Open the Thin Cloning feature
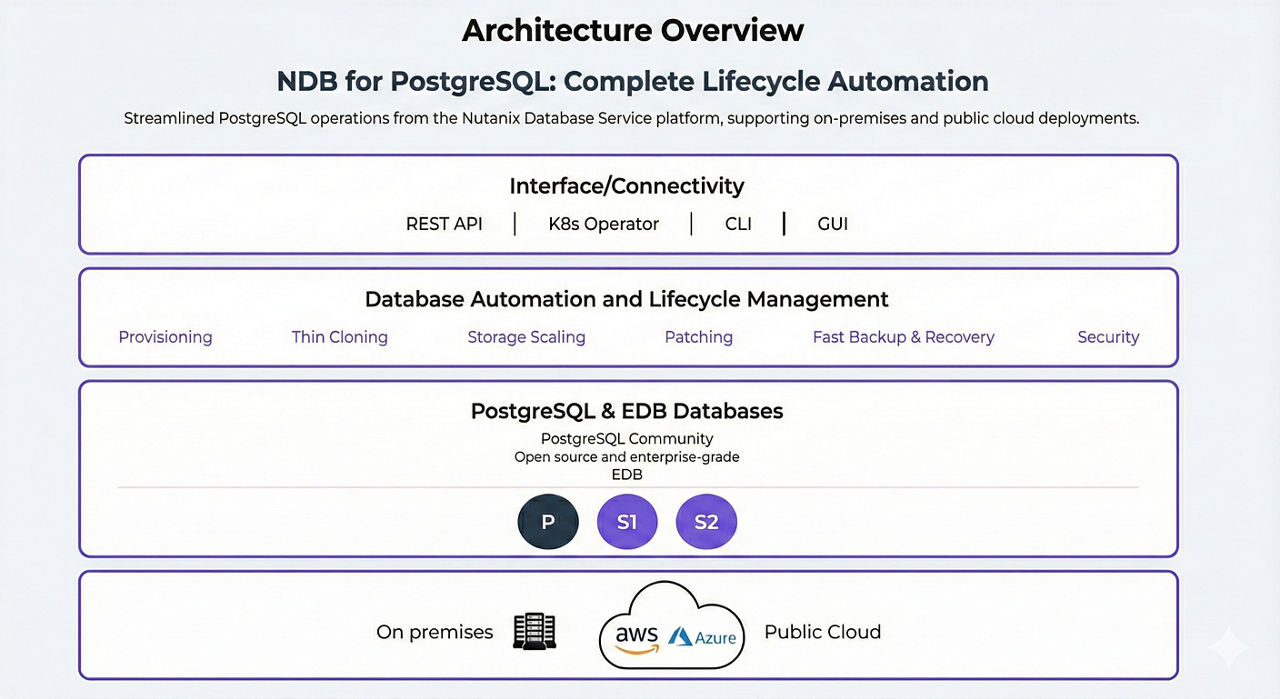 [339, 337]
